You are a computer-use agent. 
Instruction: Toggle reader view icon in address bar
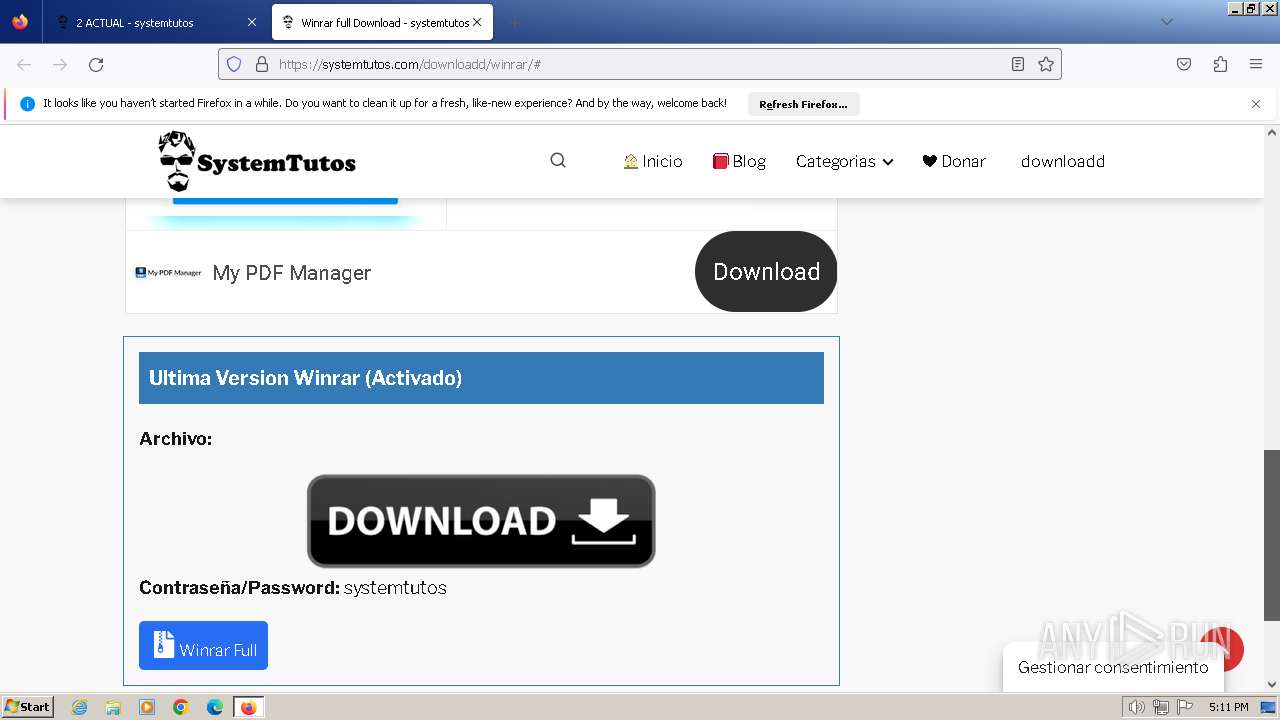1018,64
